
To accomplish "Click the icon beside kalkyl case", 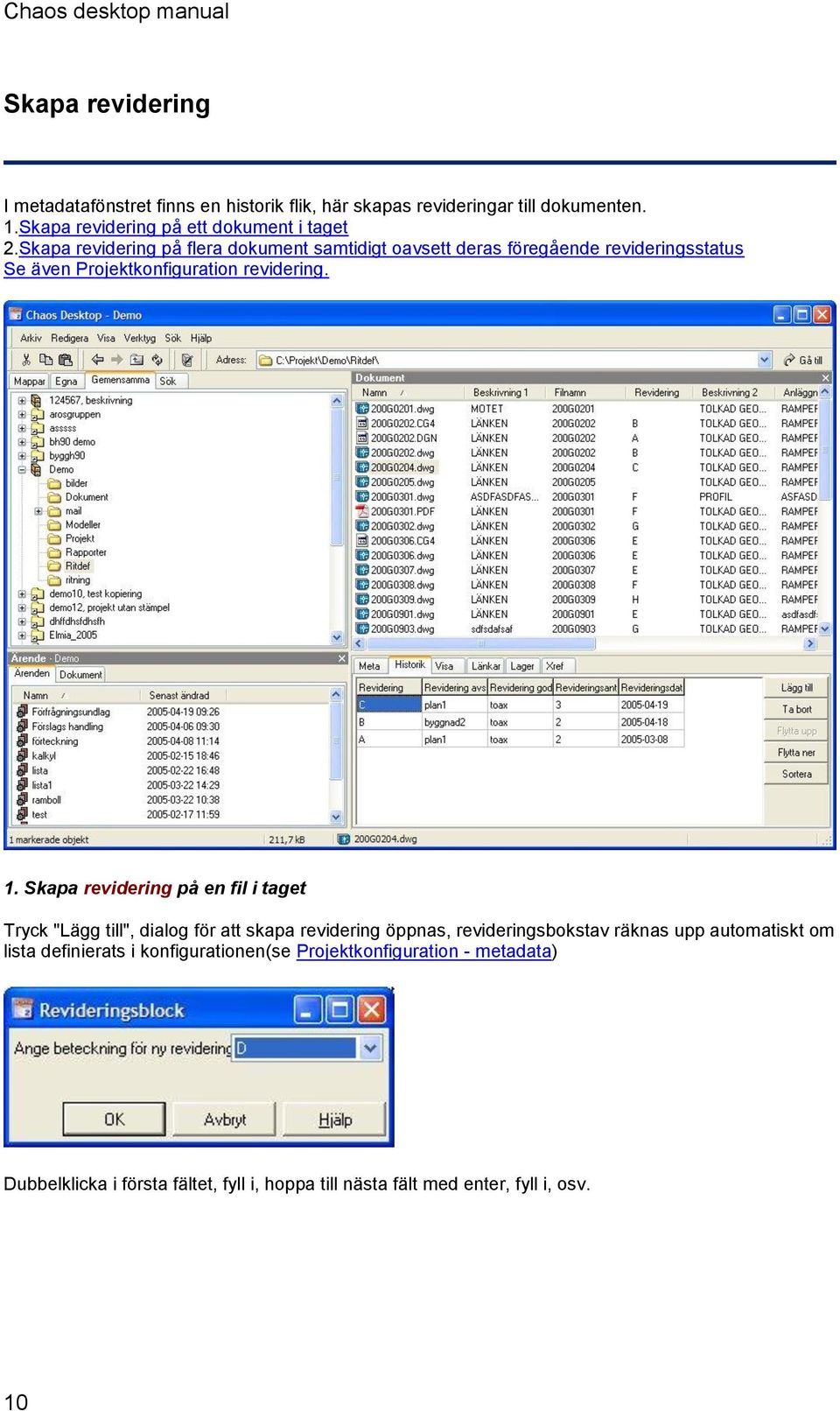I will (23, 755).
